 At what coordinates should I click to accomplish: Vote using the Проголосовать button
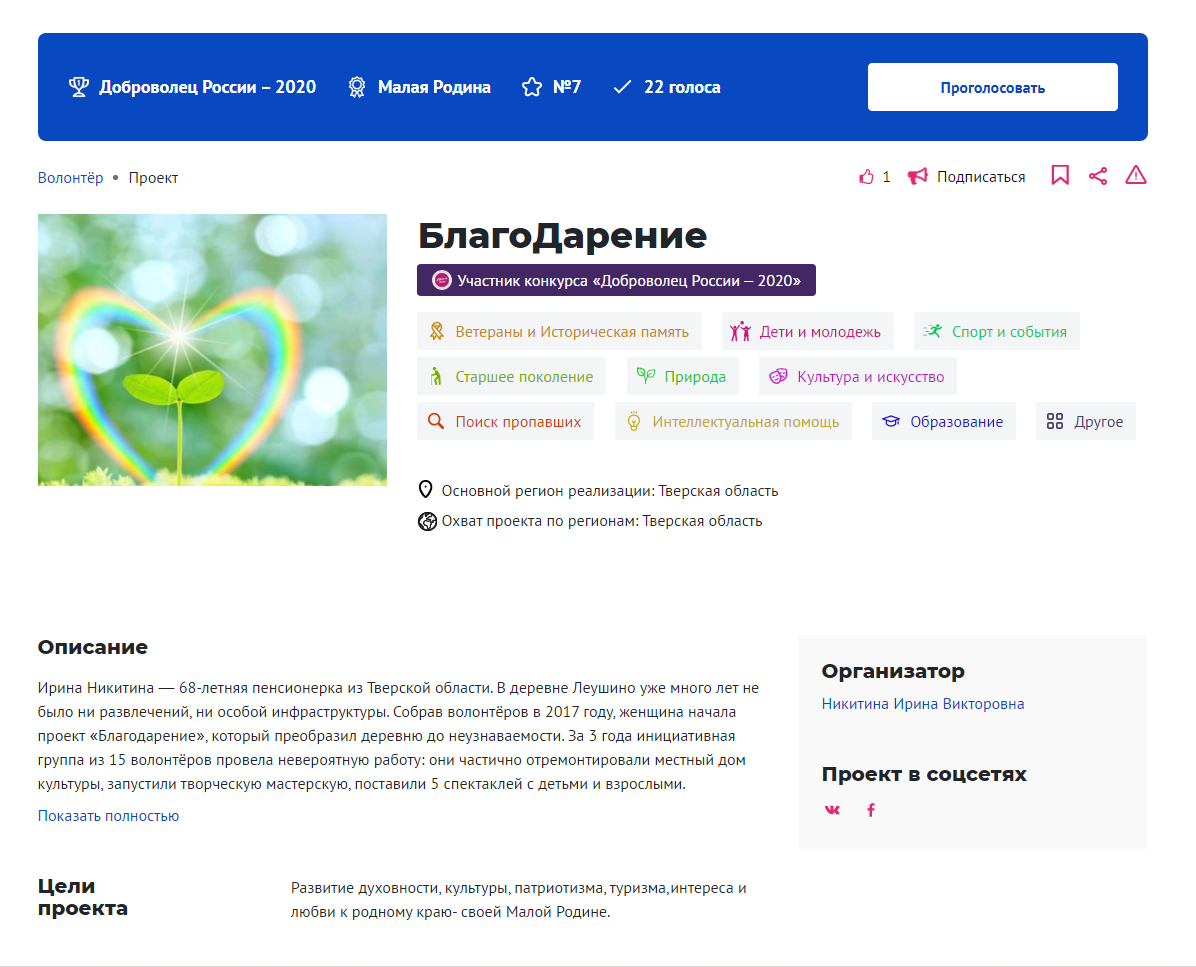coord(992,87)
